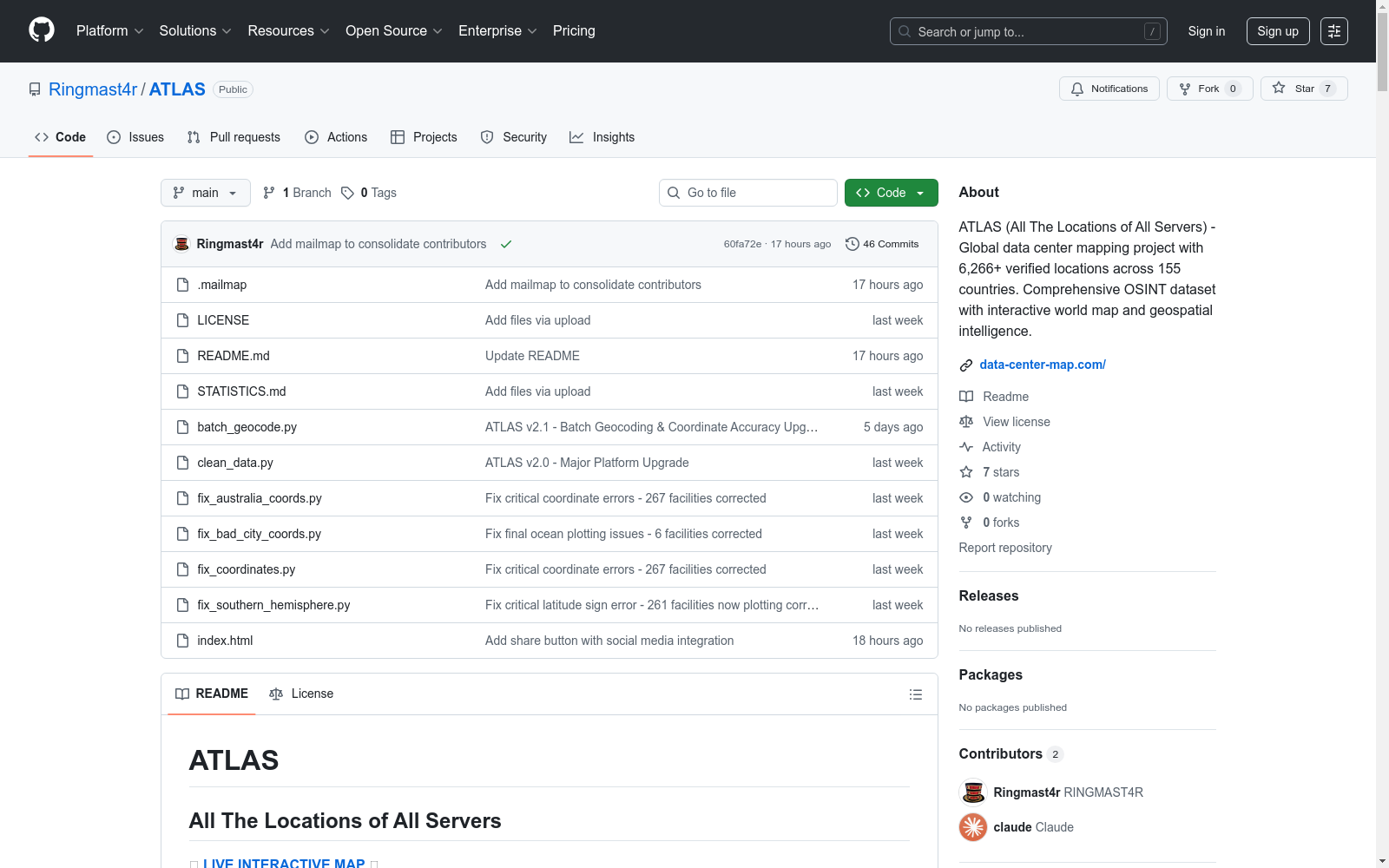Open README outline list icon

point(916,694)
